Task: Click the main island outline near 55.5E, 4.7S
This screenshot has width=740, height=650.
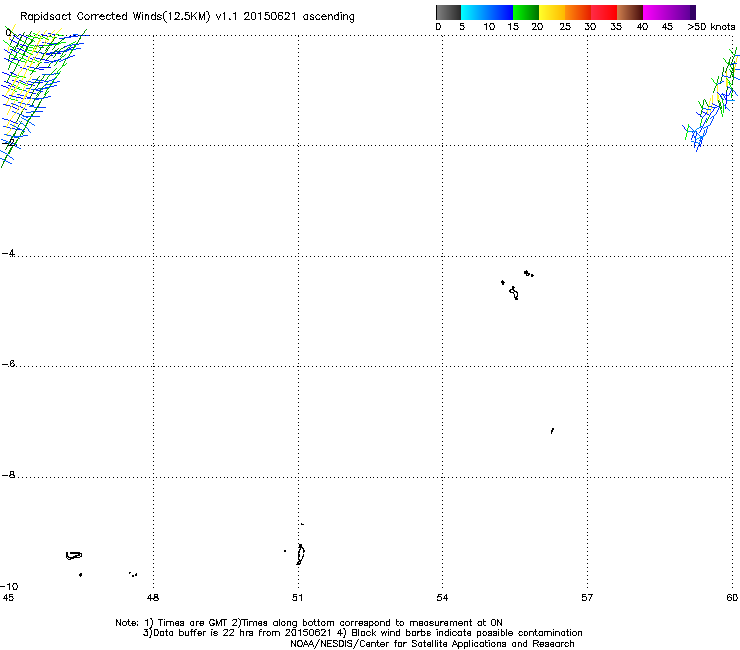Action: click(514, 293)
